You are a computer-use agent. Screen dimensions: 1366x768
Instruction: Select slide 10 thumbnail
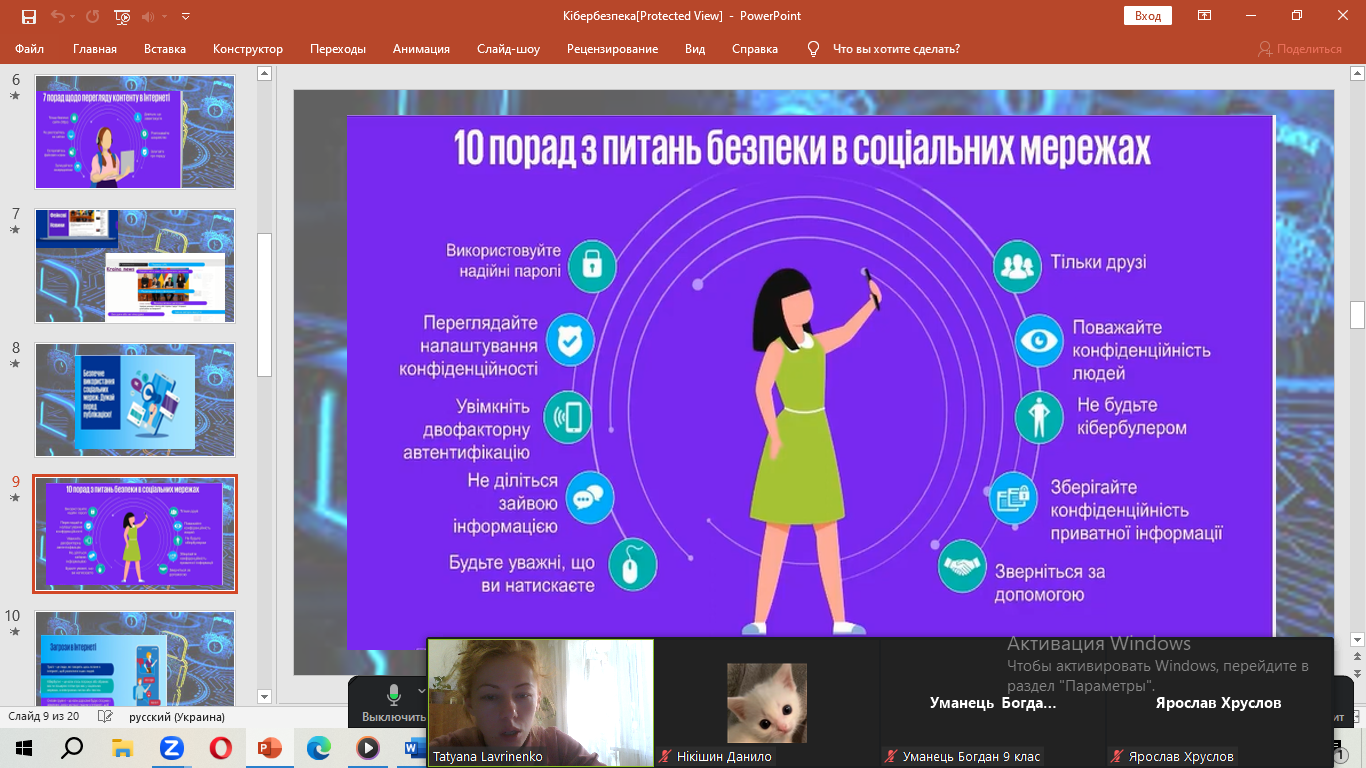(x=135, y=660)
